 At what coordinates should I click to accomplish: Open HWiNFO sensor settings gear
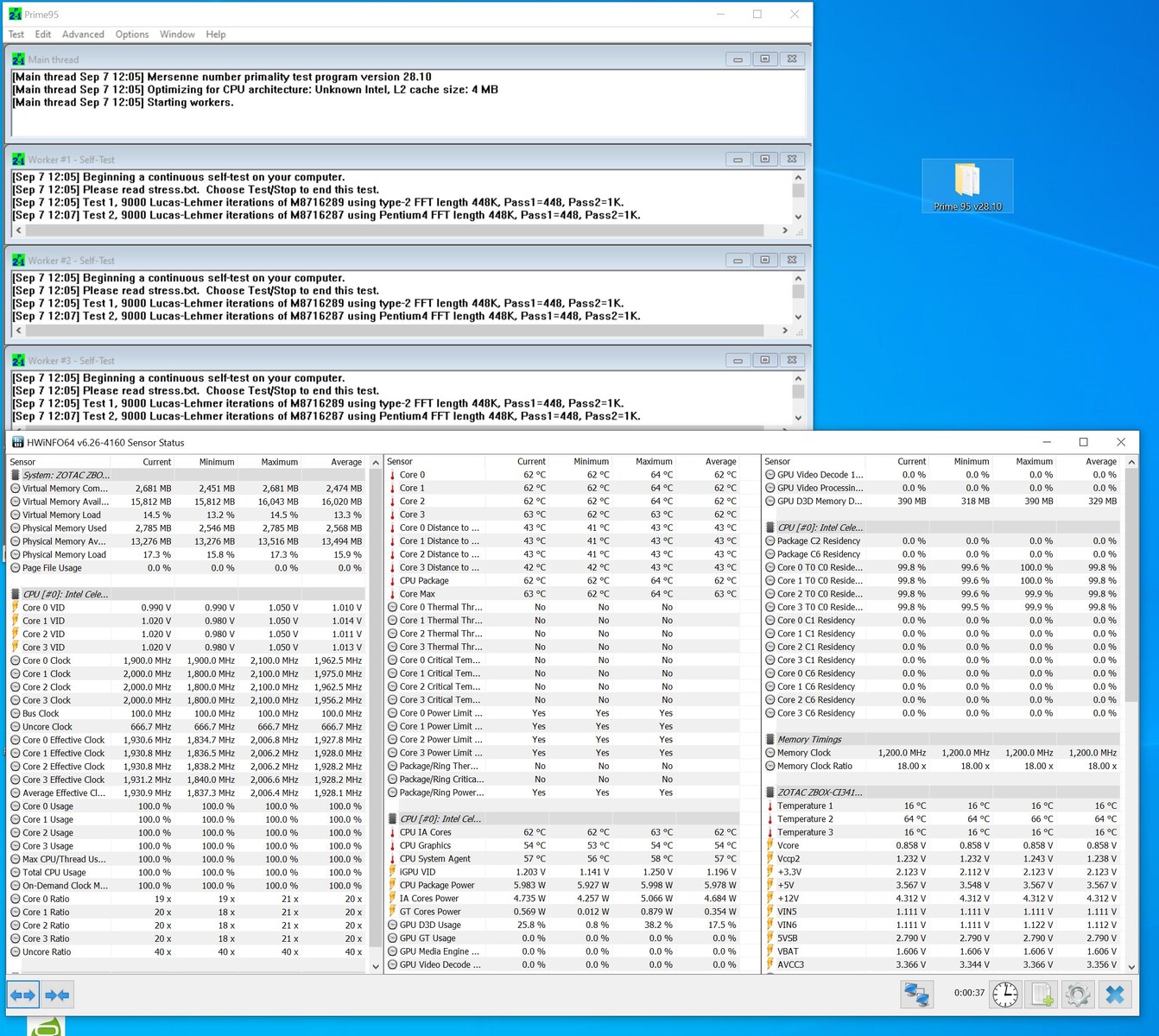(1077, 995)
